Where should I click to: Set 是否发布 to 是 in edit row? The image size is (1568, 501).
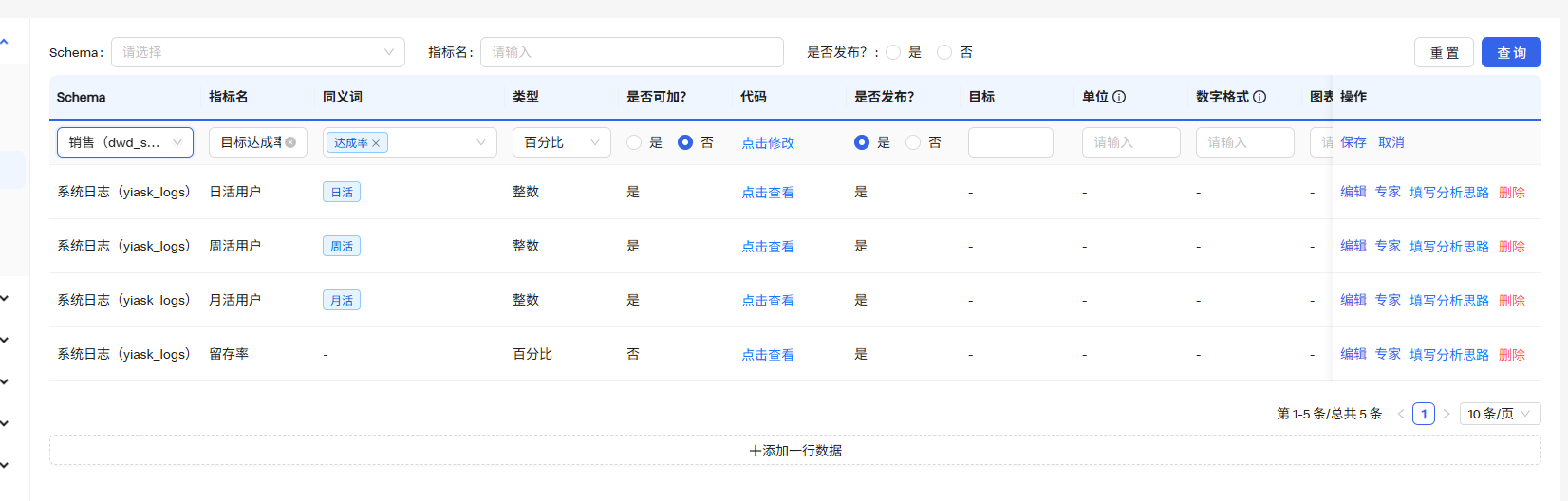pyautogui.click(x=862, y=142)
